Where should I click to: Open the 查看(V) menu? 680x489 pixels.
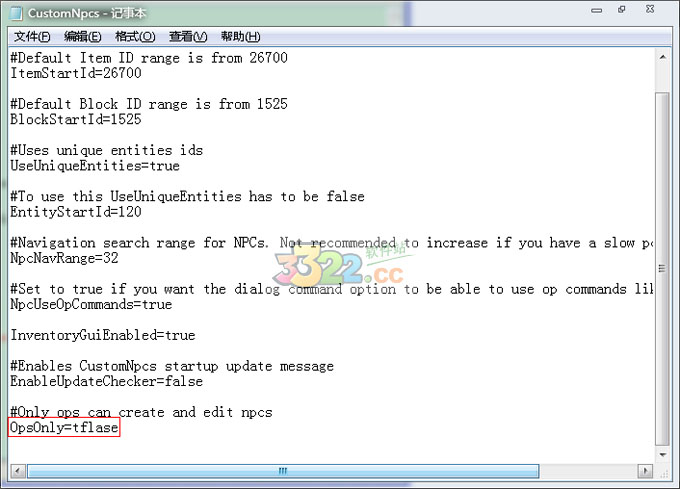(x=188, y=36)
